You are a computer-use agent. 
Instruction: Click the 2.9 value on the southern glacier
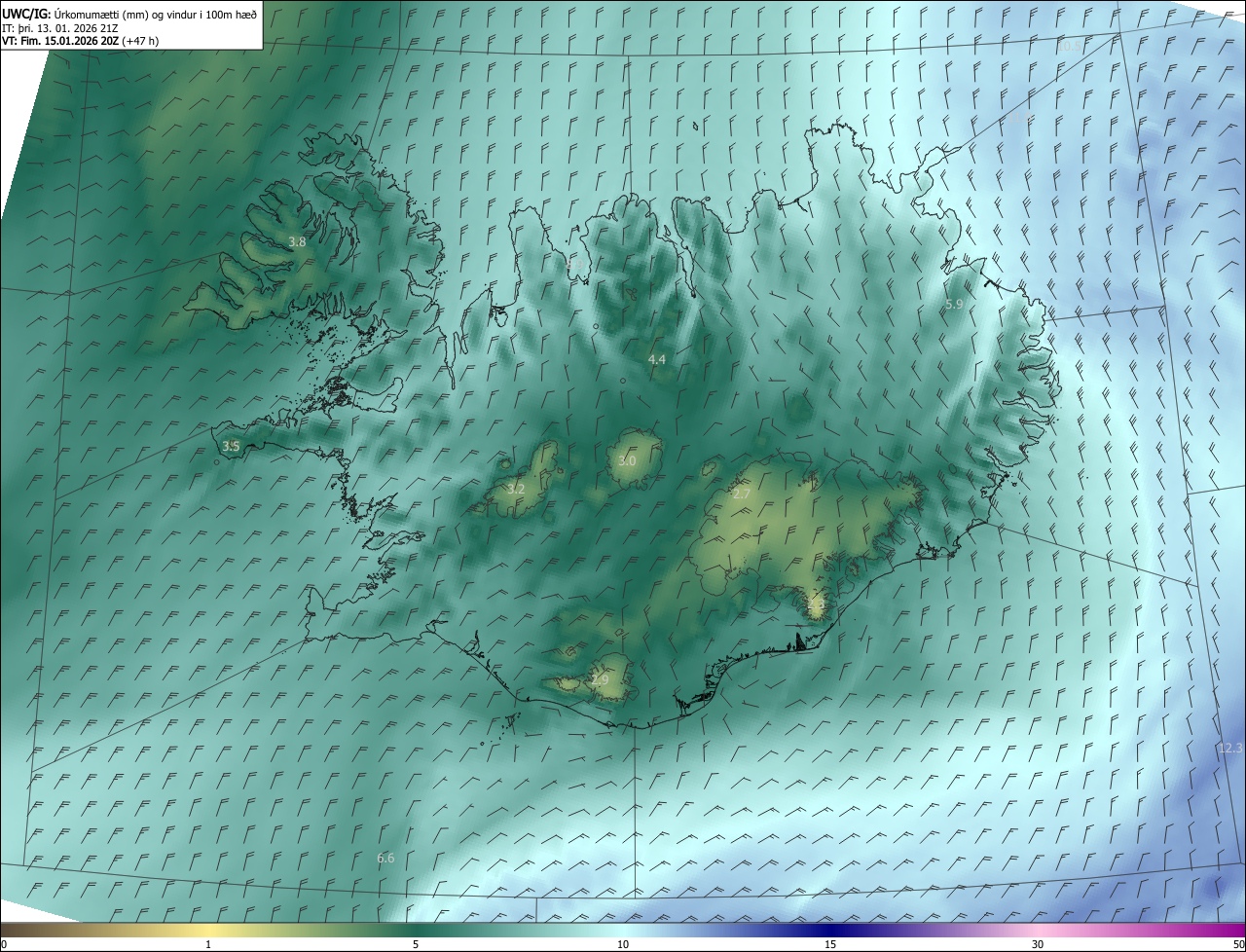pos(600,679)
